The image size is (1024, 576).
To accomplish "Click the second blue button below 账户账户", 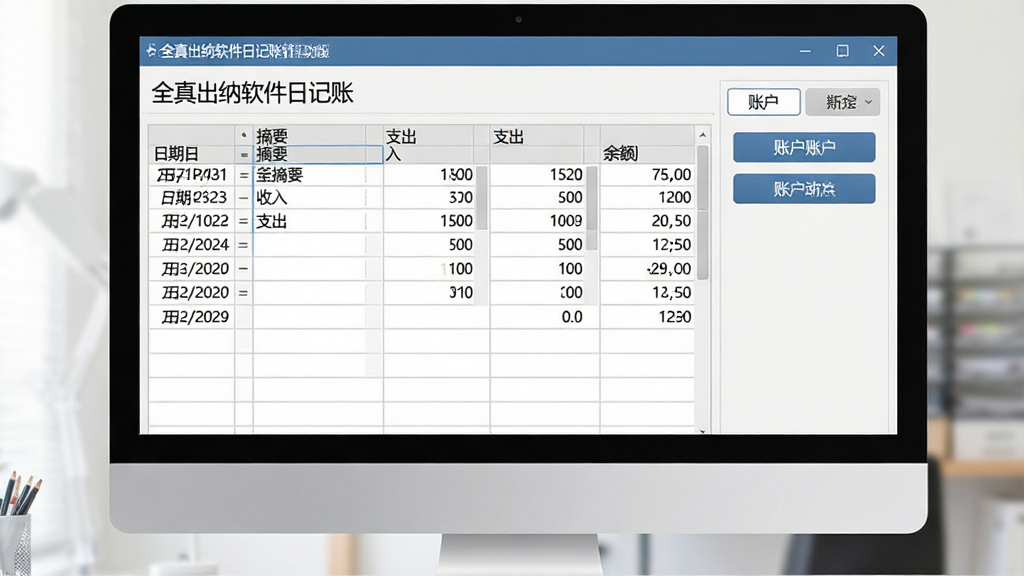I will pos(804,189).
